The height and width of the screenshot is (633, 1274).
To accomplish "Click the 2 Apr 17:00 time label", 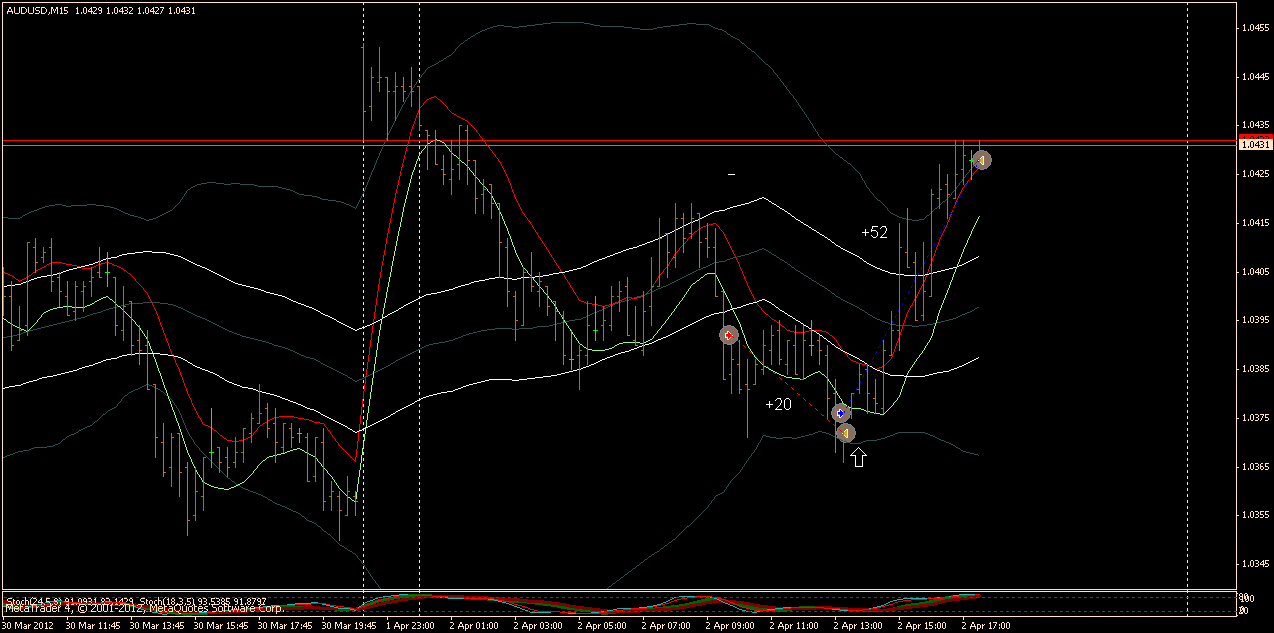I will pos(987,625).
